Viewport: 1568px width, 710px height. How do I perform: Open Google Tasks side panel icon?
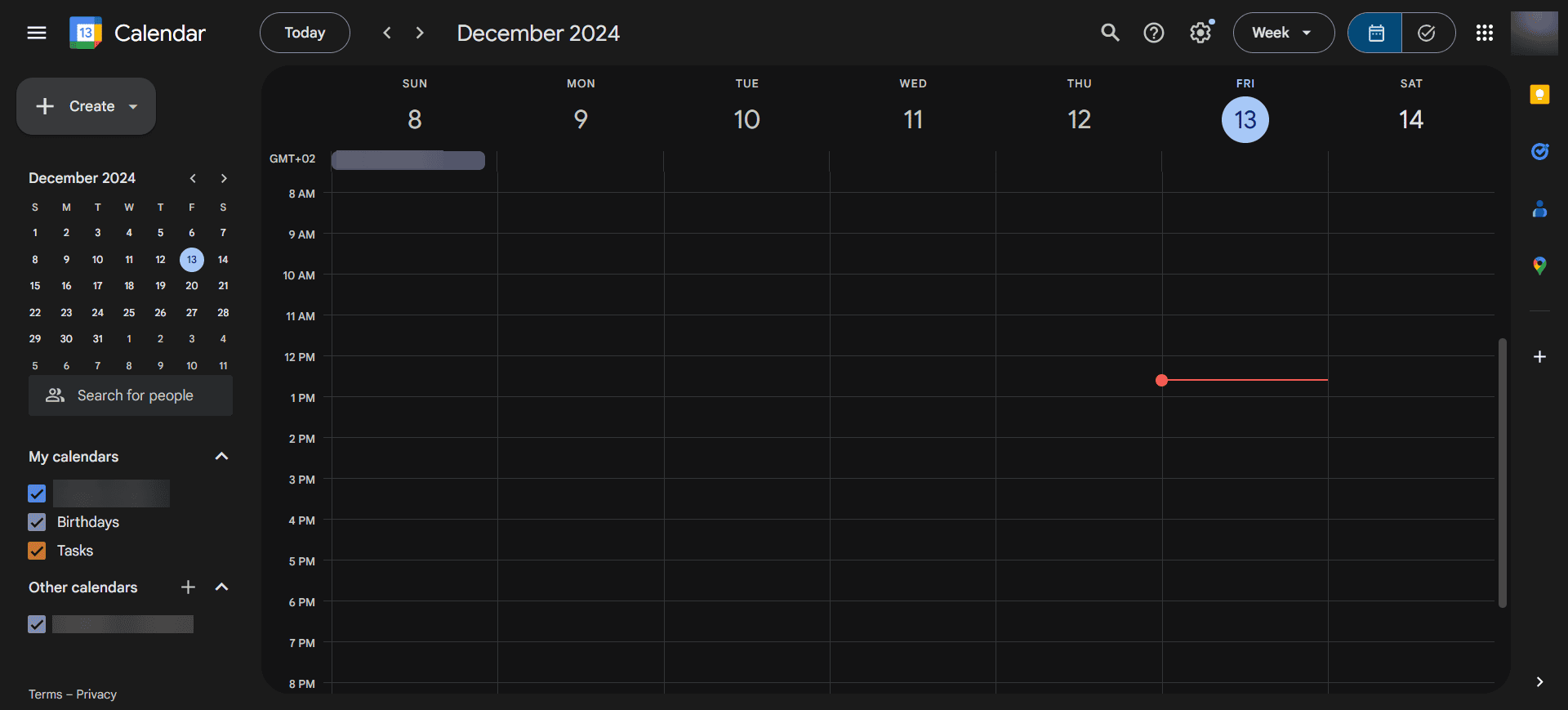click(x=1539, y=151)
